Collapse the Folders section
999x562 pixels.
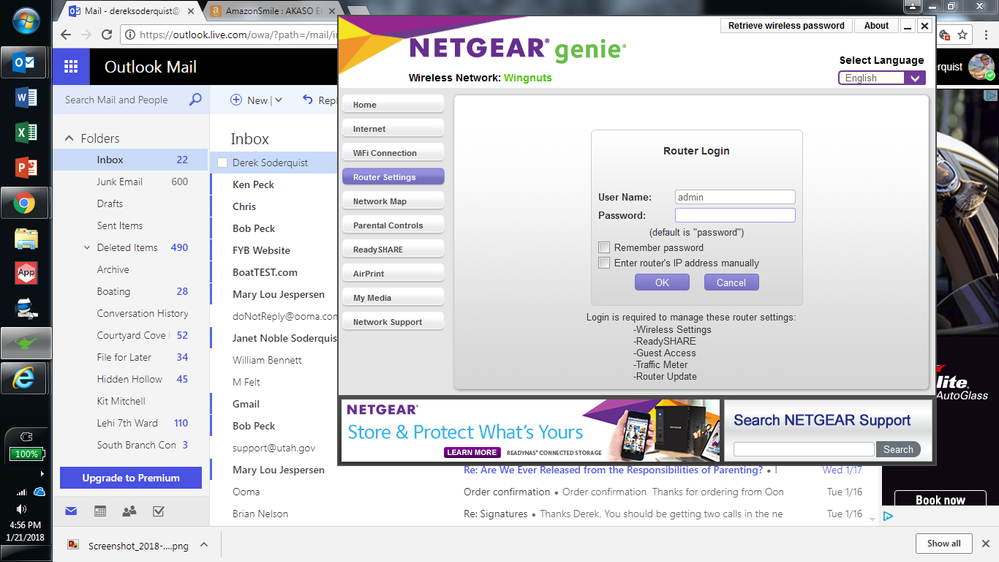[x=69, y=138]
